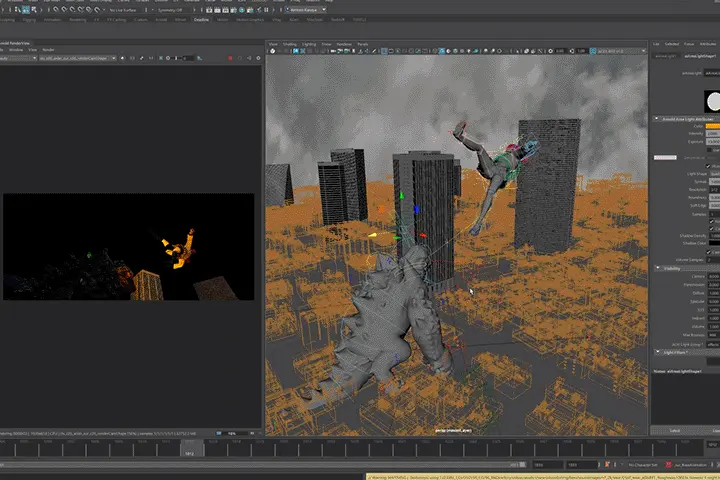Click the color temperature slider in Attribute Editor

(x=665, y=158)
